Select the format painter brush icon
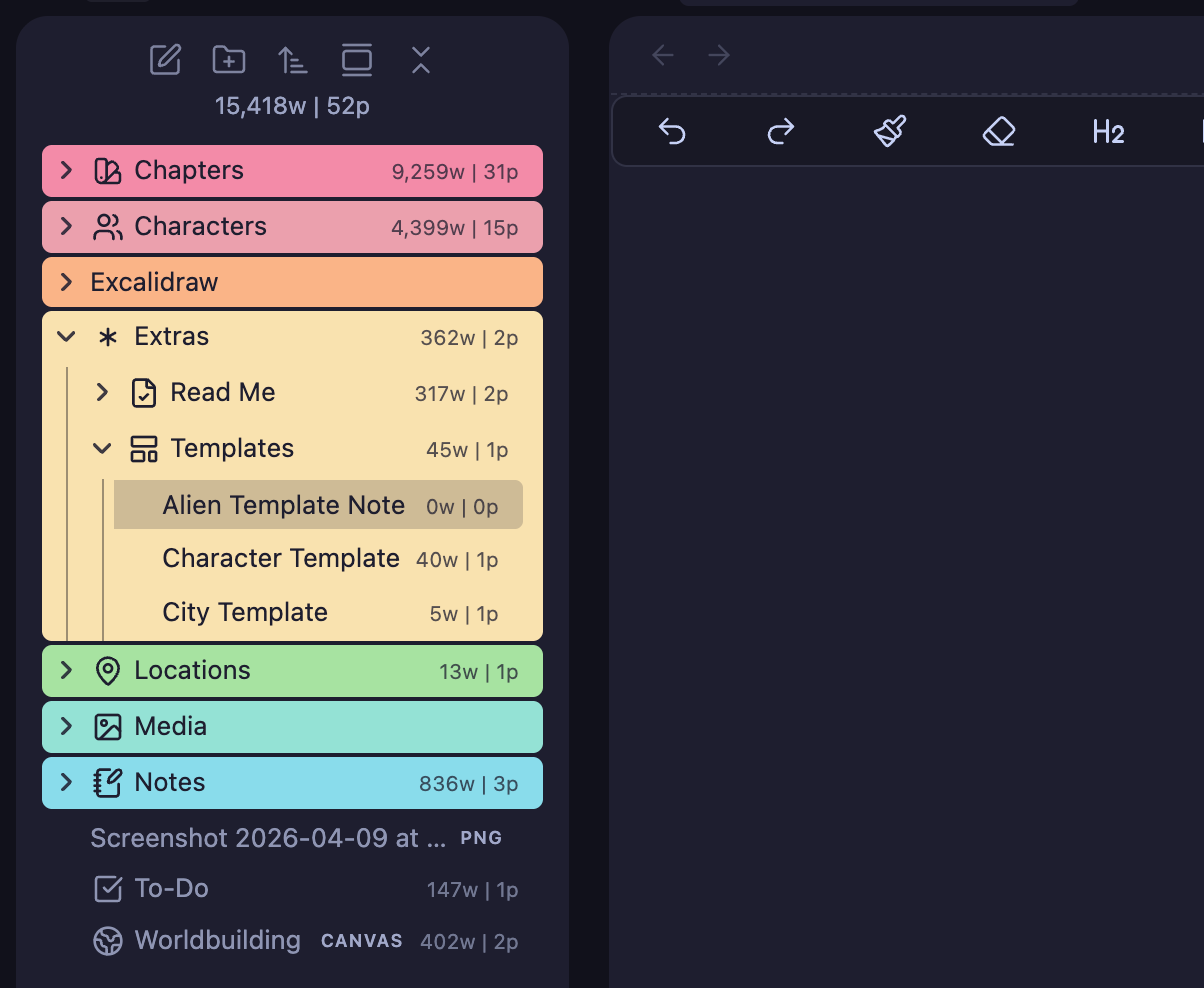This screenshot has height=988, width=1204. pos(889,131)
